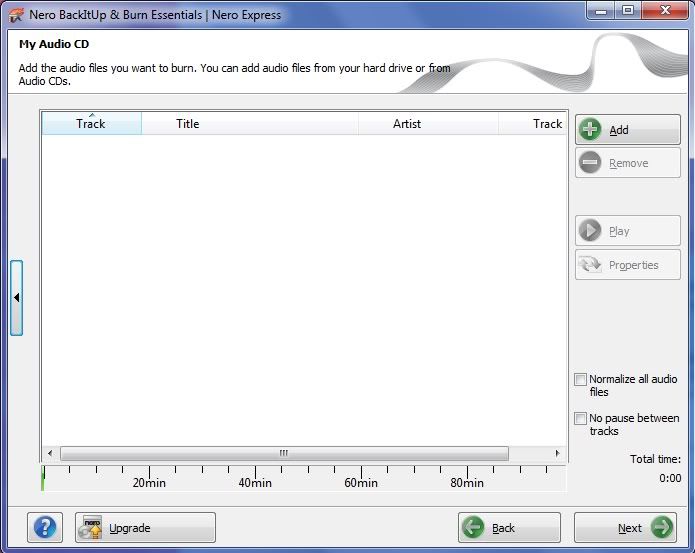
Task: Go to previous step with Back button
Action: pyautogui.click(x=509, y=527)
